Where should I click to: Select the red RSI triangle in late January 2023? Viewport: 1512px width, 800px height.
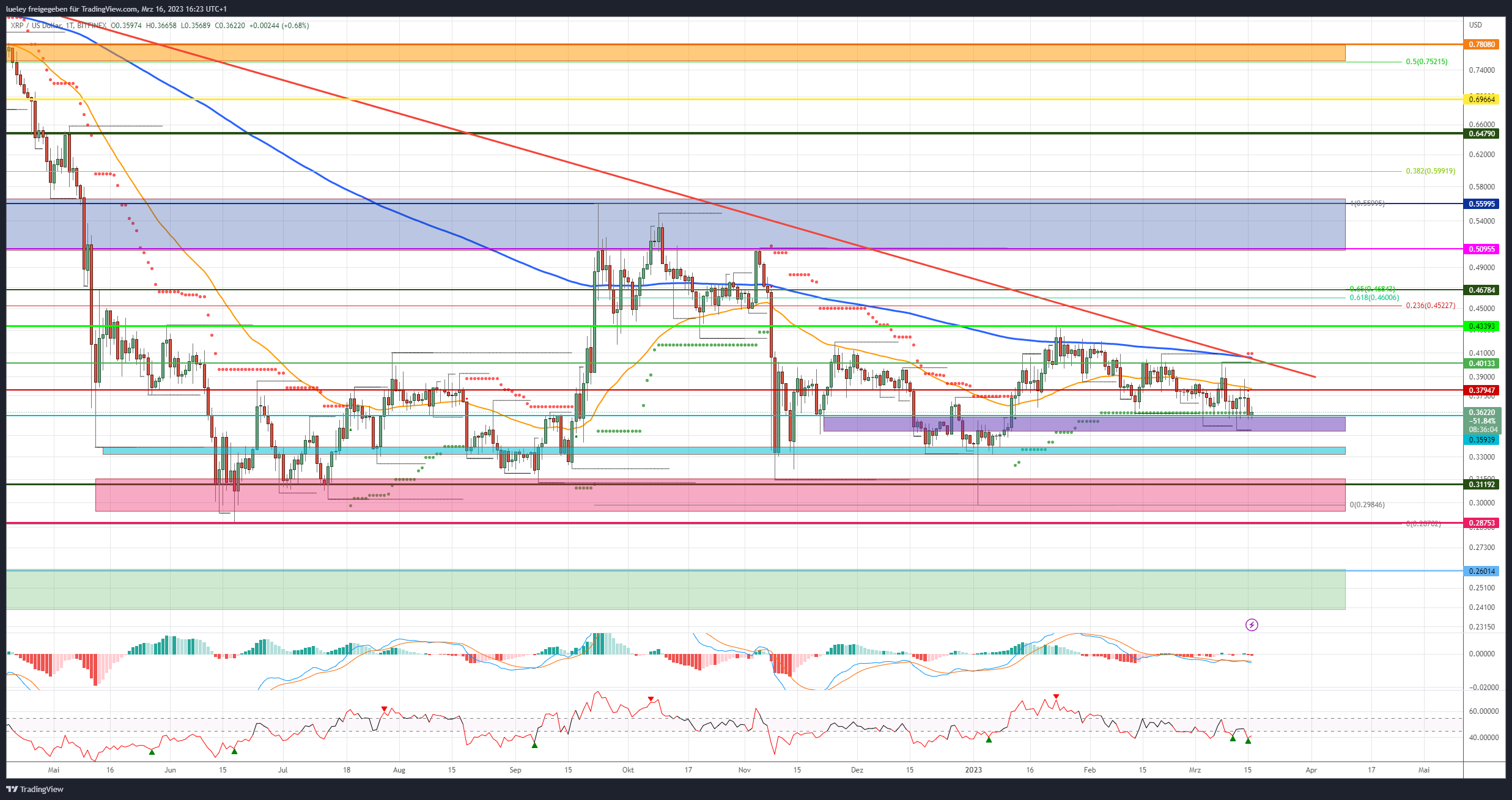(1056, 697)
